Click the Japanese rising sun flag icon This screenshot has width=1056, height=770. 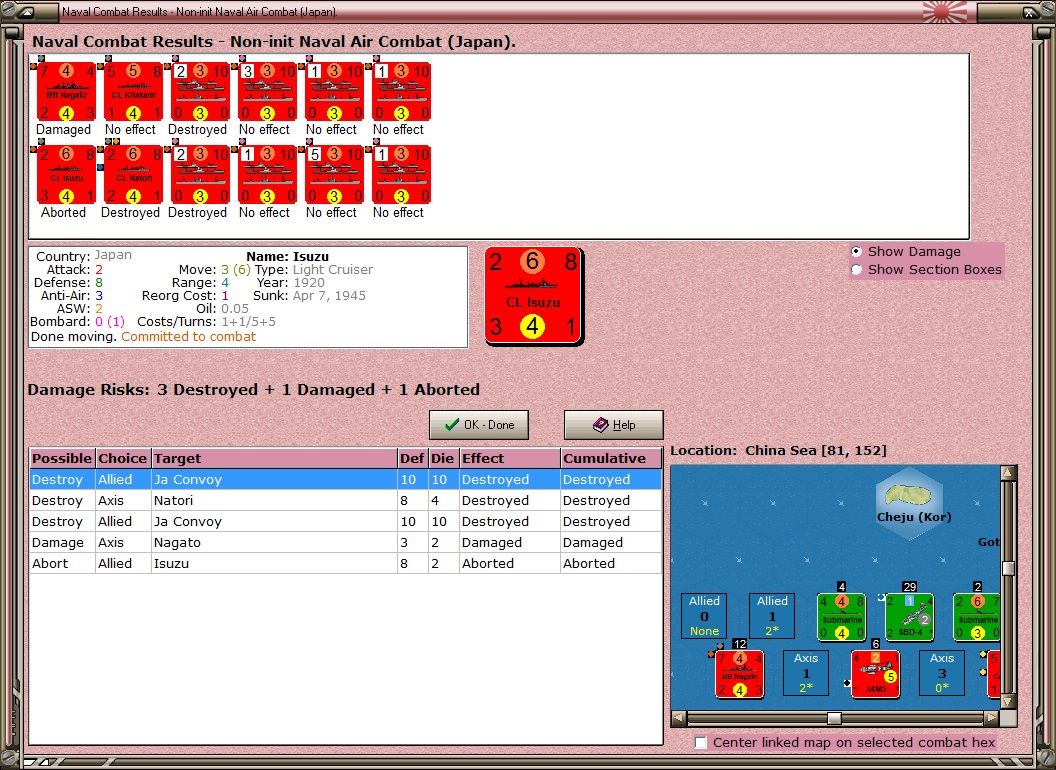point(944,11)
